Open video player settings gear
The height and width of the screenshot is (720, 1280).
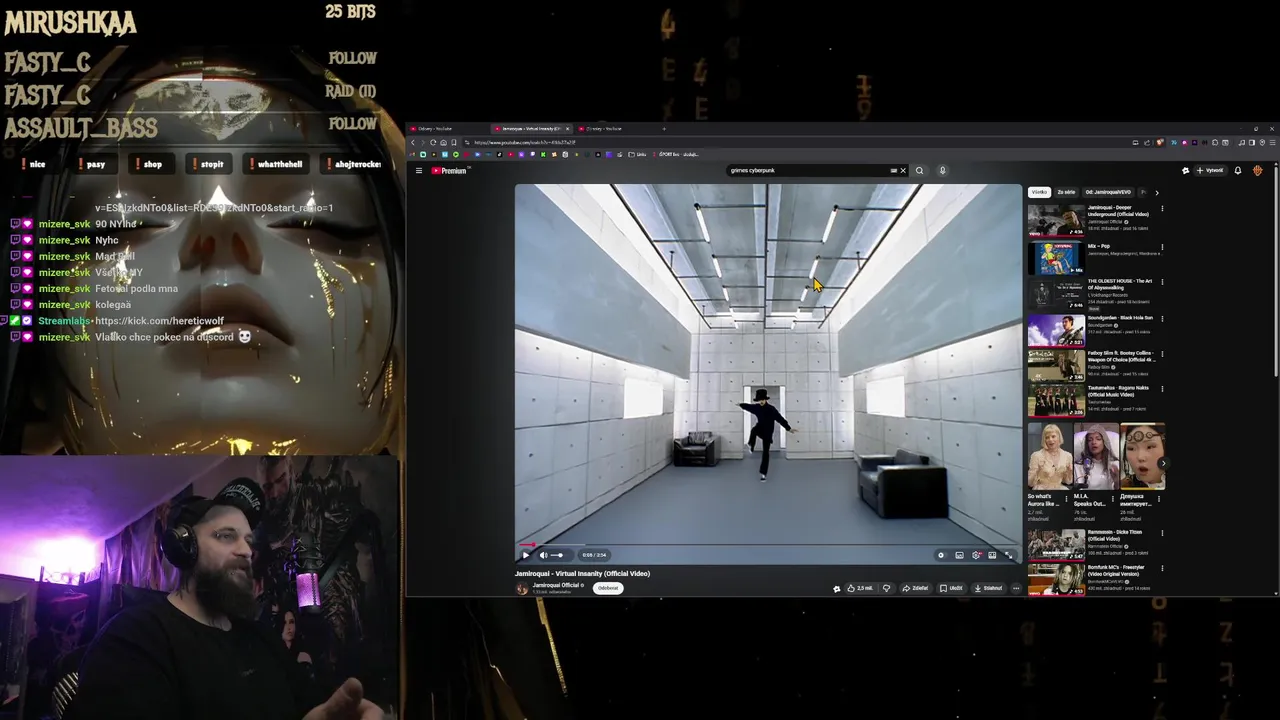pyautogui.click(x=976, y=555)
